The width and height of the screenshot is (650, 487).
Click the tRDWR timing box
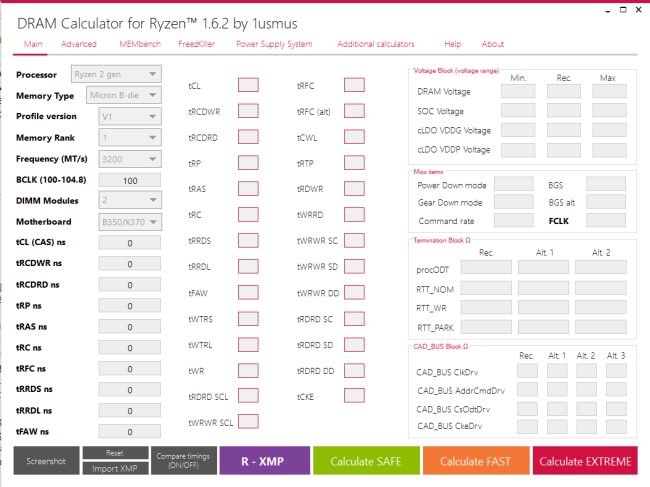click(354, 188)
